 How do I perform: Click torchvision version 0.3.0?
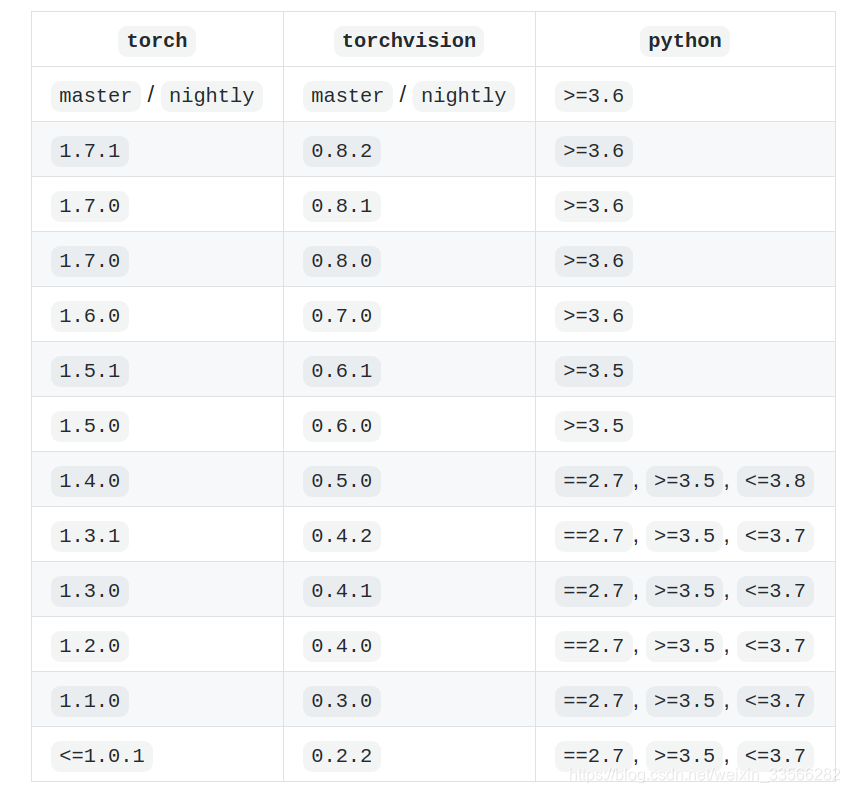pyautogui.click(x=342, y=701)
